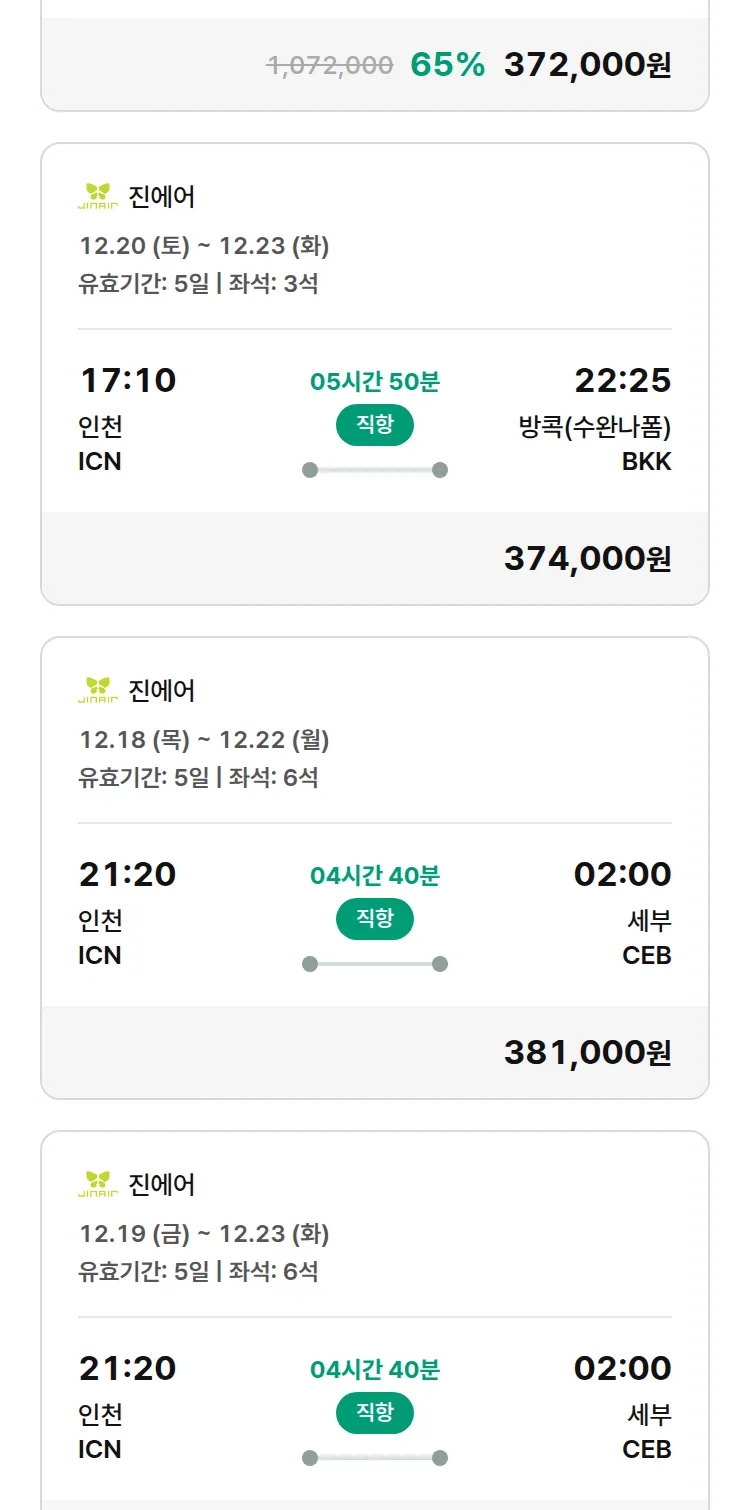Click Jin Air logo on 12.18 Cebu card
The image size is (750, 1510).
98,690
